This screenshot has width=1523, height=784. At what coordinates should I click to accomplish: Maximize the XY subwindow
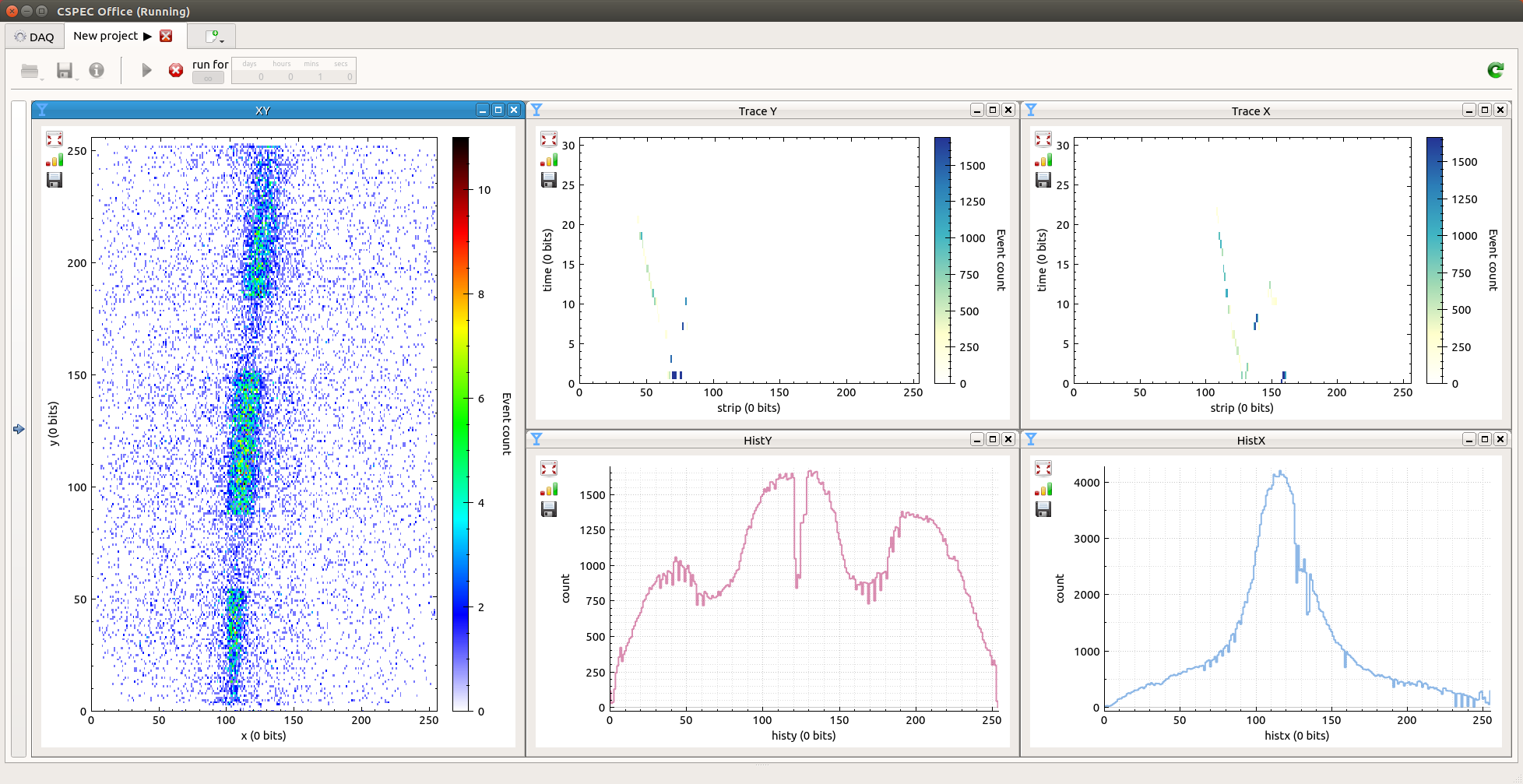(498, 110)
